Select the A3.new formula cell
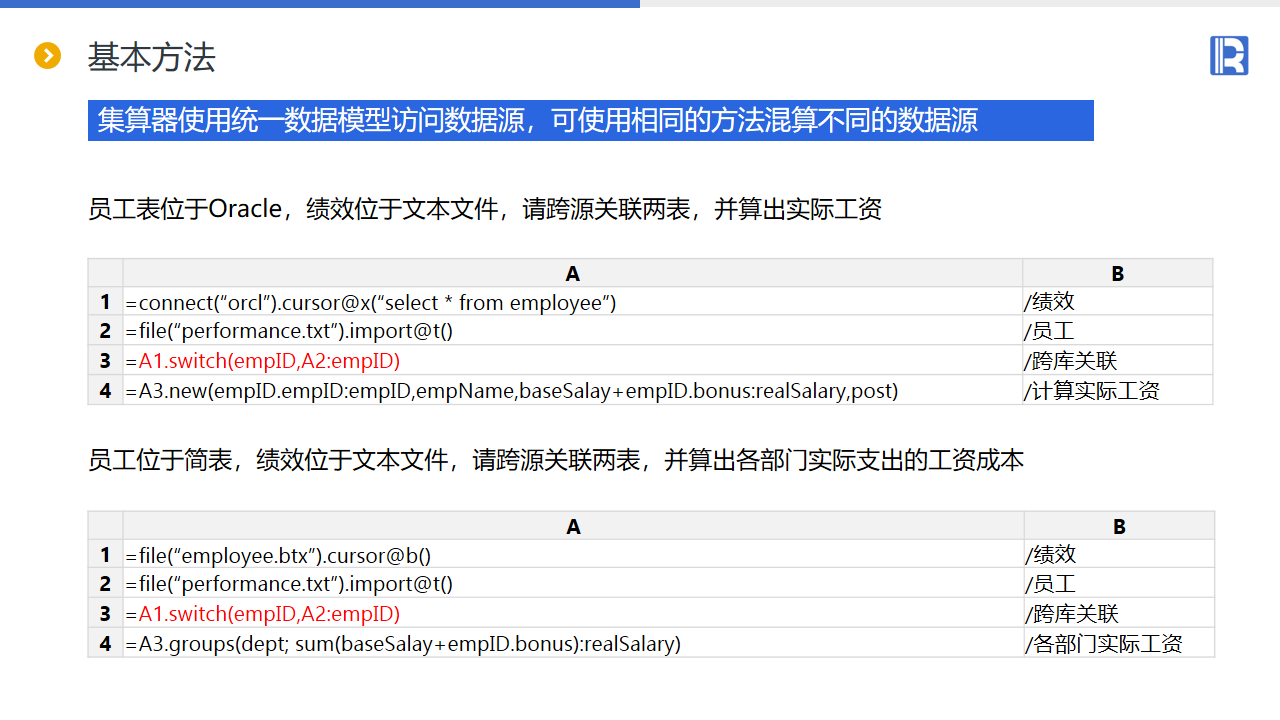This screenshot has height=720, width=1280. (573, 390)
